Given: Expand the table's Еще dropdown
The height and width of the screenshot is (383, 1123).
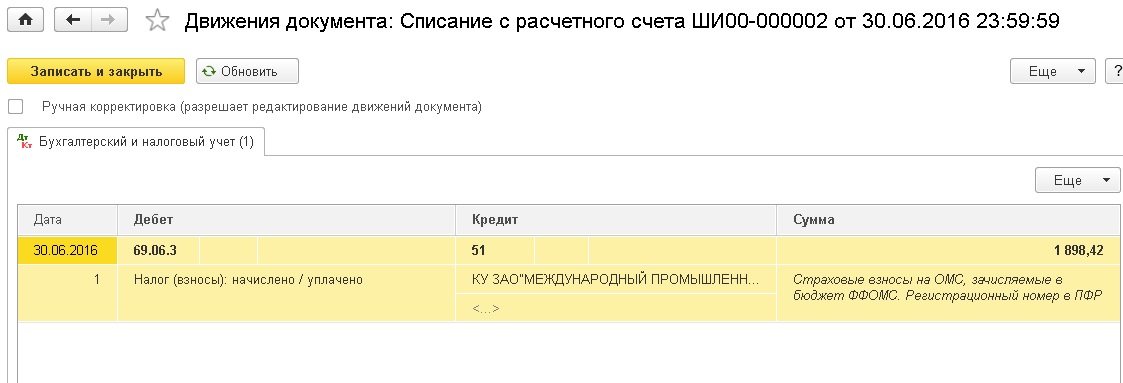Looking at the screenshot, I should tap(1077, 180).
